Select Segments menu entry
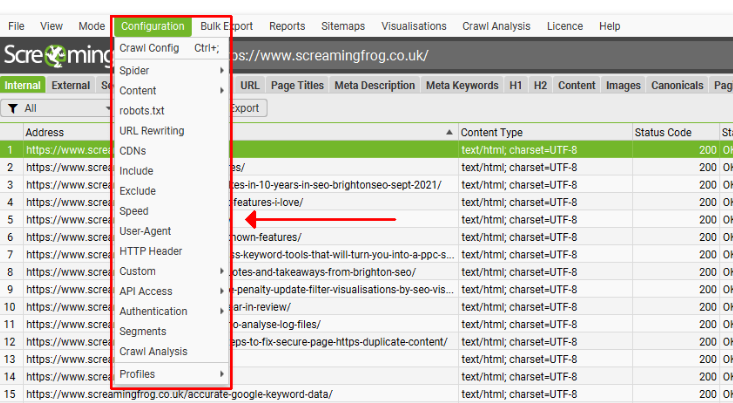Image resolution: width=733 pixels, height=403 pixels. [x=171, y=331]
